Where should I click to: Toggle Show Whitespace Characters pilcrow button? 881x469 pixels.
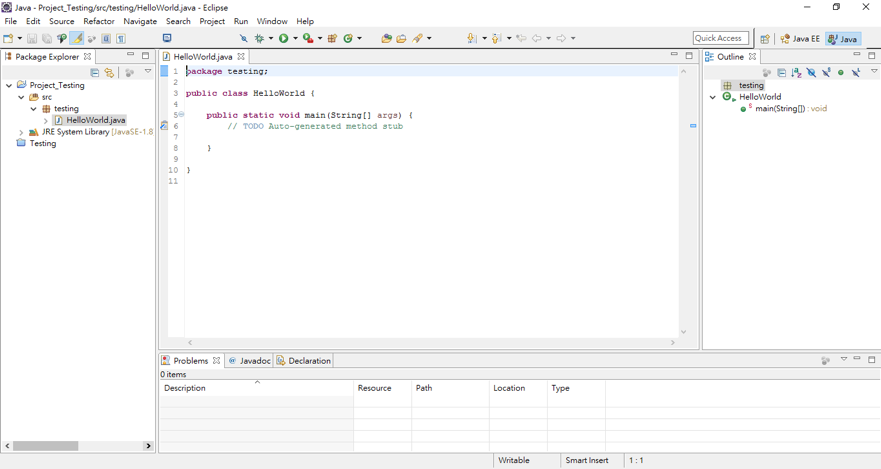(x=121, y=39)
